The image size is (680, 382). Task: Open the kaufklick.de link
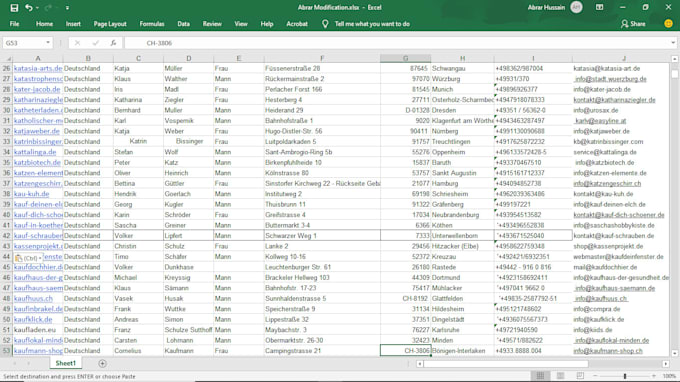point(33,319)
